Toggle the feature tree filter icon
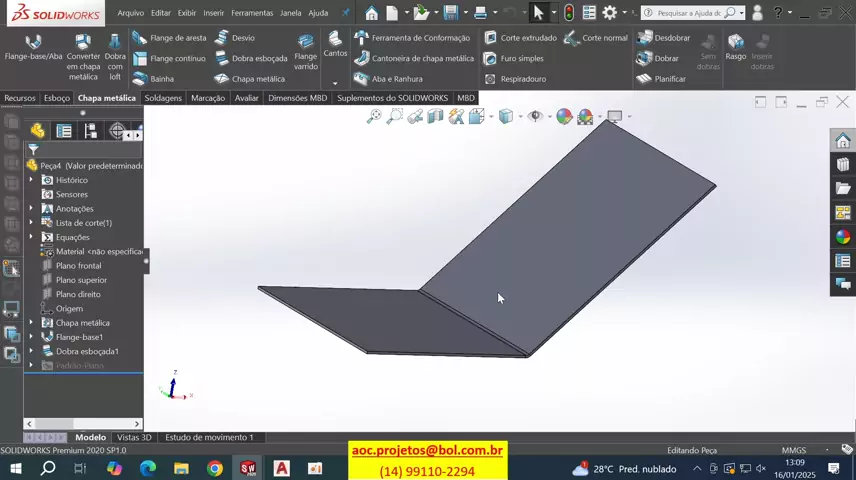856x480 pixels. [33, 149]
